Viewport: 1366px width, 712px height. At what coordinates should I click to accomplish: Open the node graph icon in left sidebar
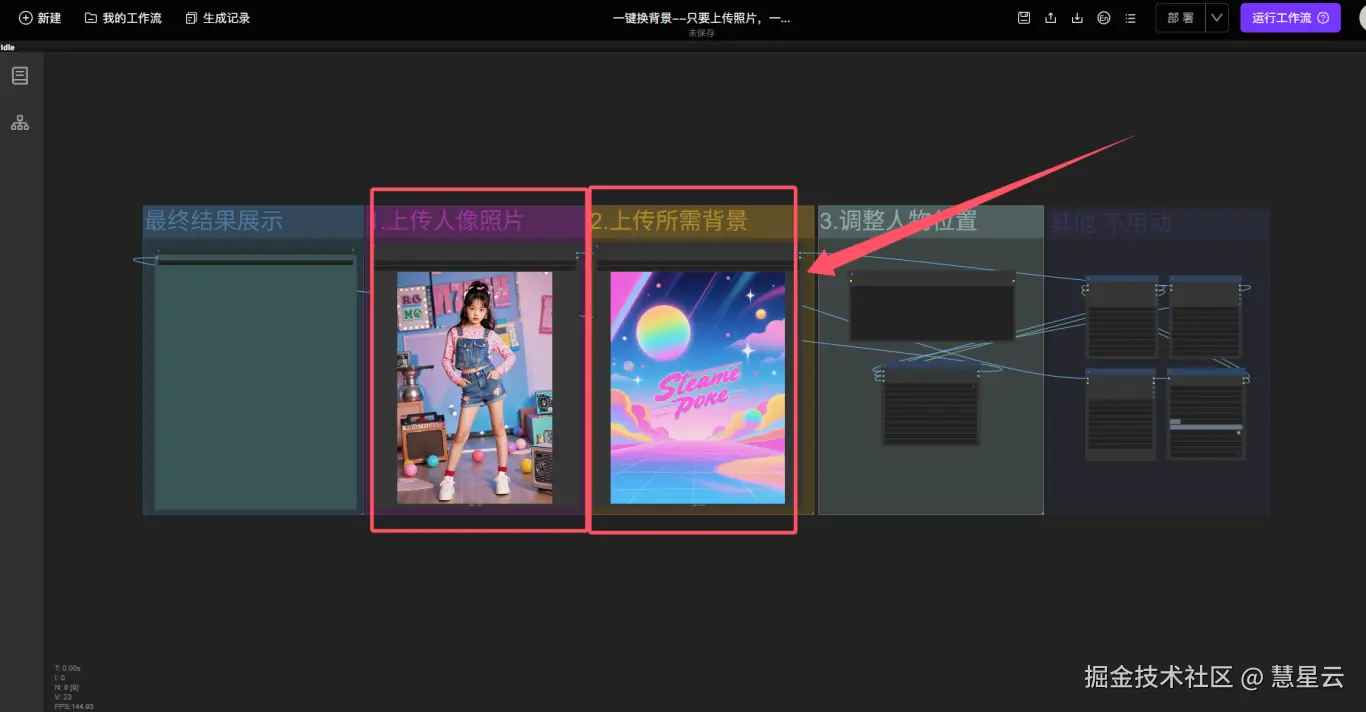[20, 122]
